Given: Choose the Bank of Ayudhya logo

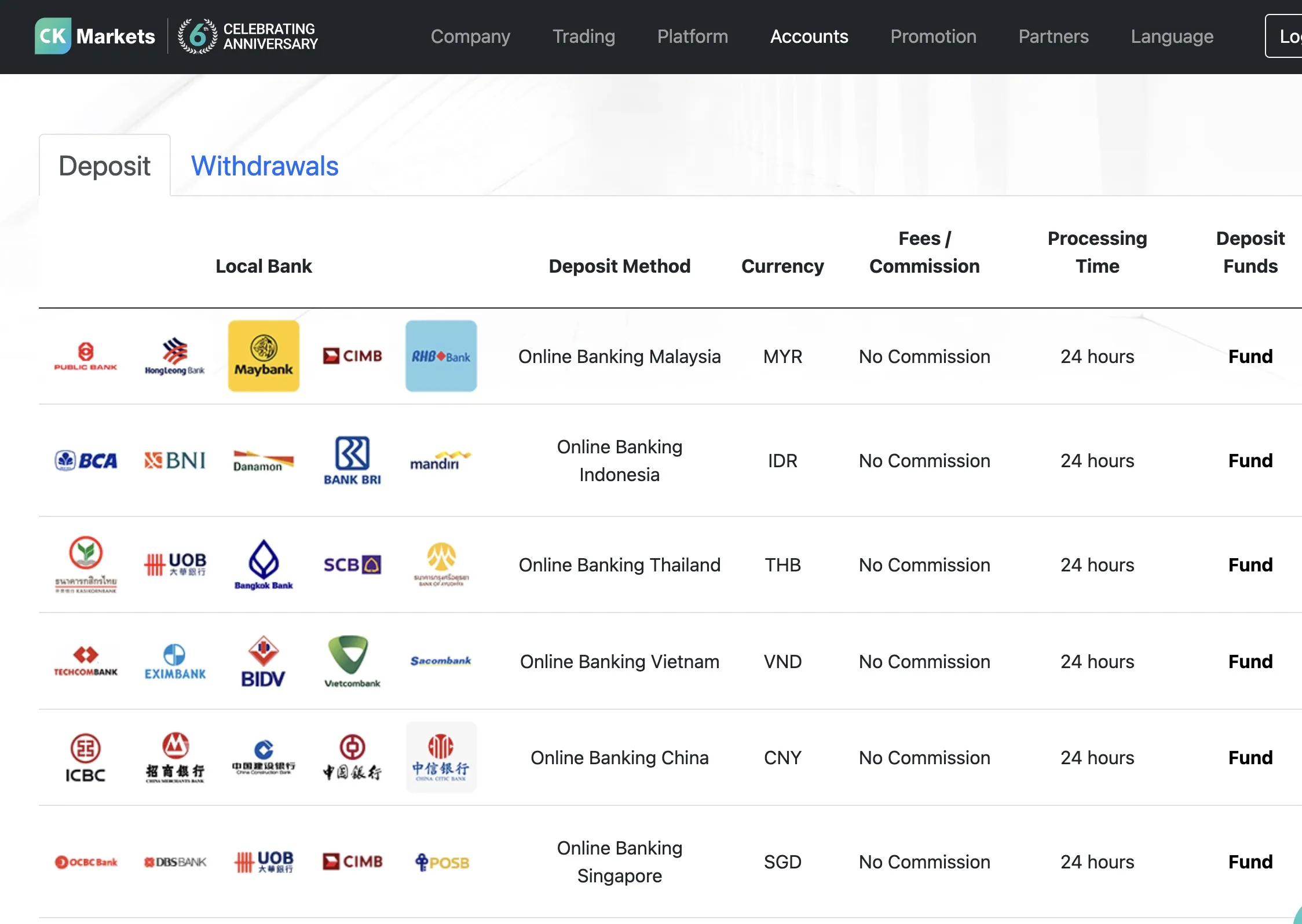Looking at the screenshot, I should [441, 564].
